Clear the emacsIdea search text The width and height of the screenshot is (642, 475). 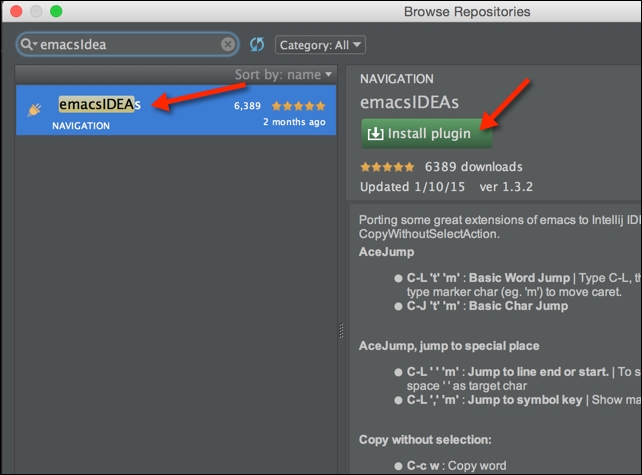point(228,44)
